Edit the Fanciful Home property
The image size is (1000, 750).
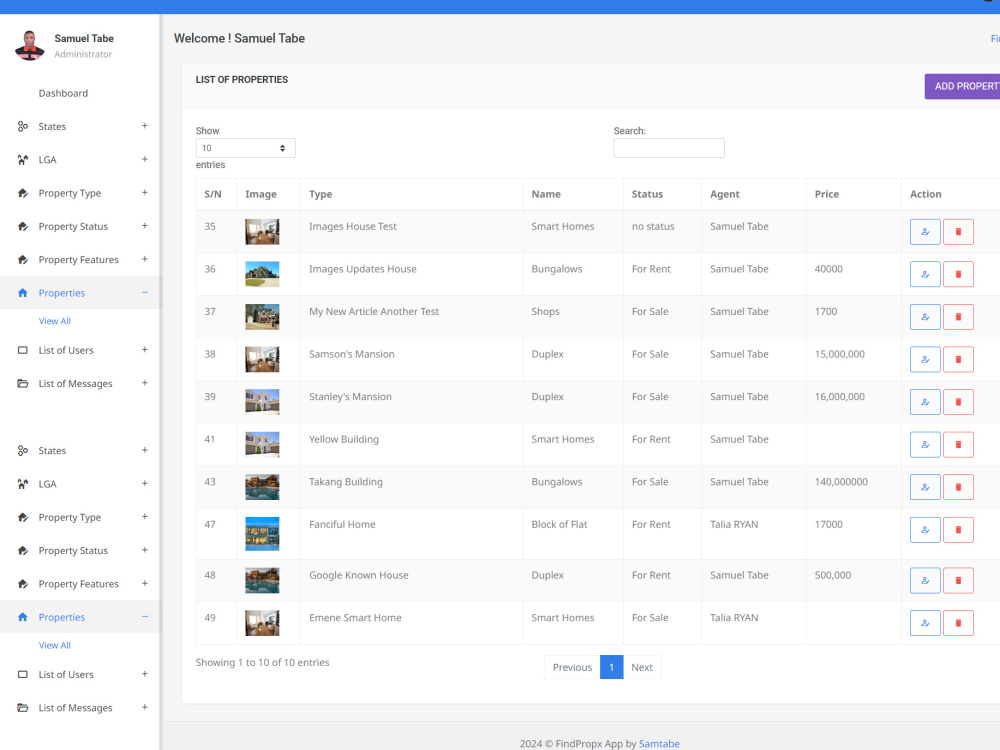925,530
